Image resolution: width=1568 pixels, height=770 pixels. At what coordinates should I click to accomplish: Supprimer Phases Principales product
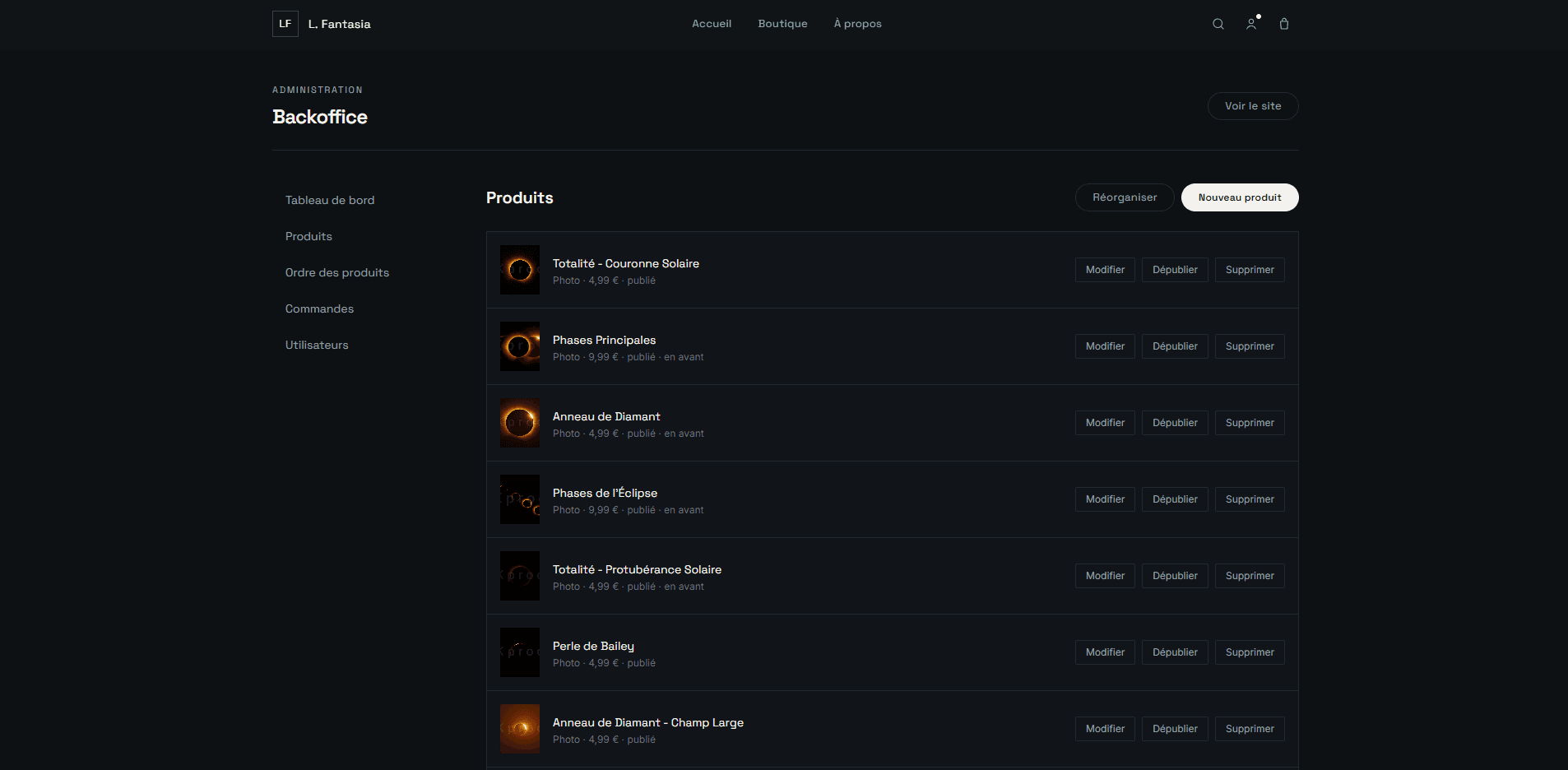coord(1250,346)
